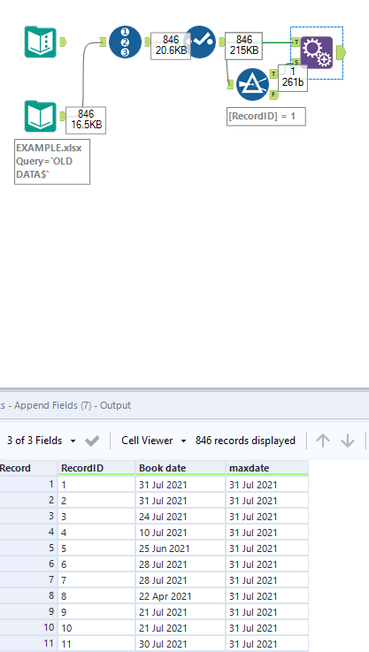Click the Book date column header
Screen dimensions: 369x652
(180, 468)
